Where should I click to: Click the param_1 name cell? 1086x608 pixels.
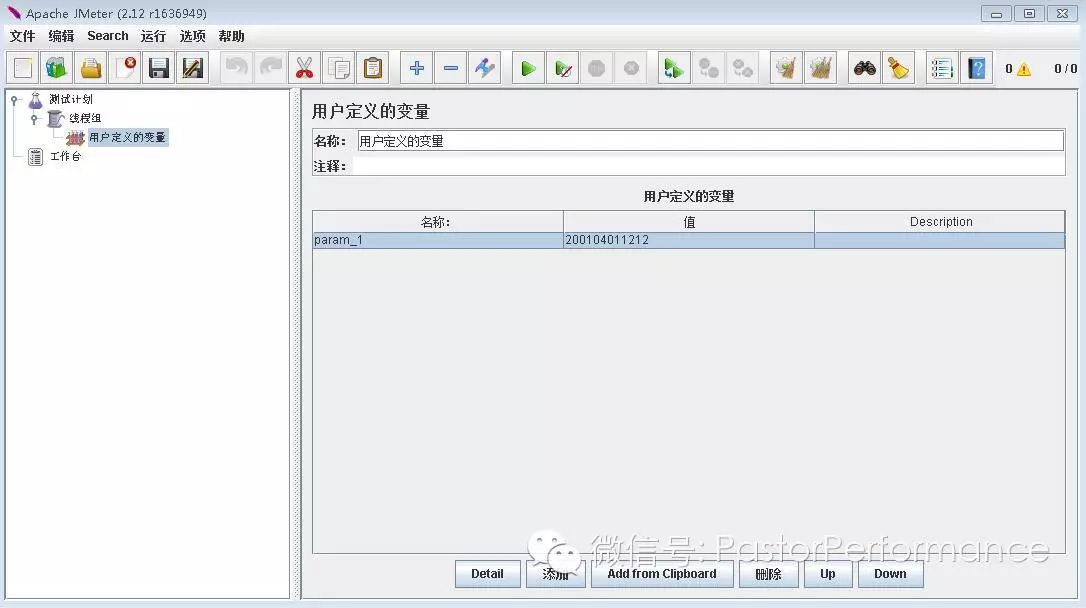tap(438, 240)
